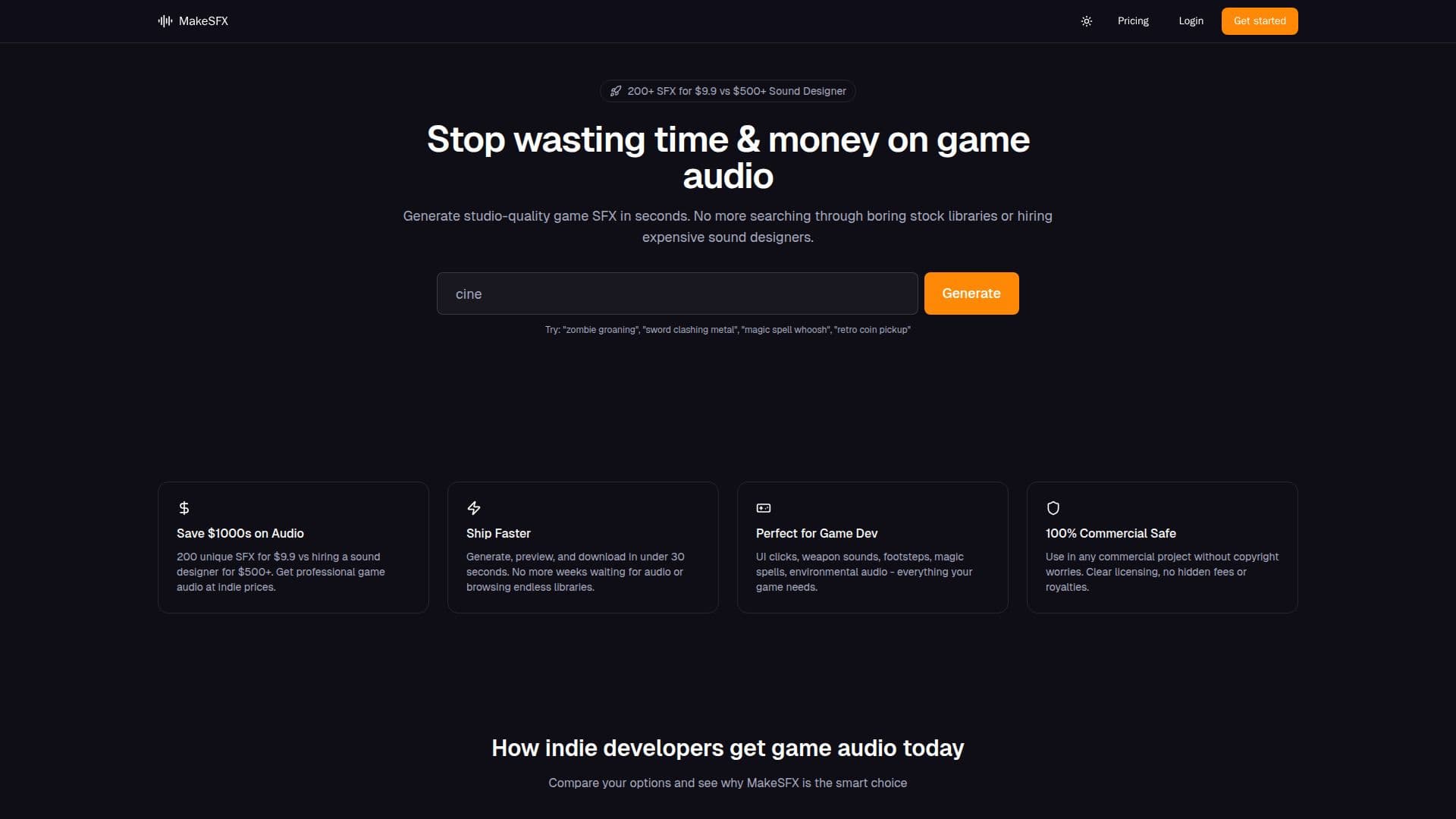The height and width of the screenshot is (819, 1456).
Task: Open the Pricing page
Action: click(1133, 21)
